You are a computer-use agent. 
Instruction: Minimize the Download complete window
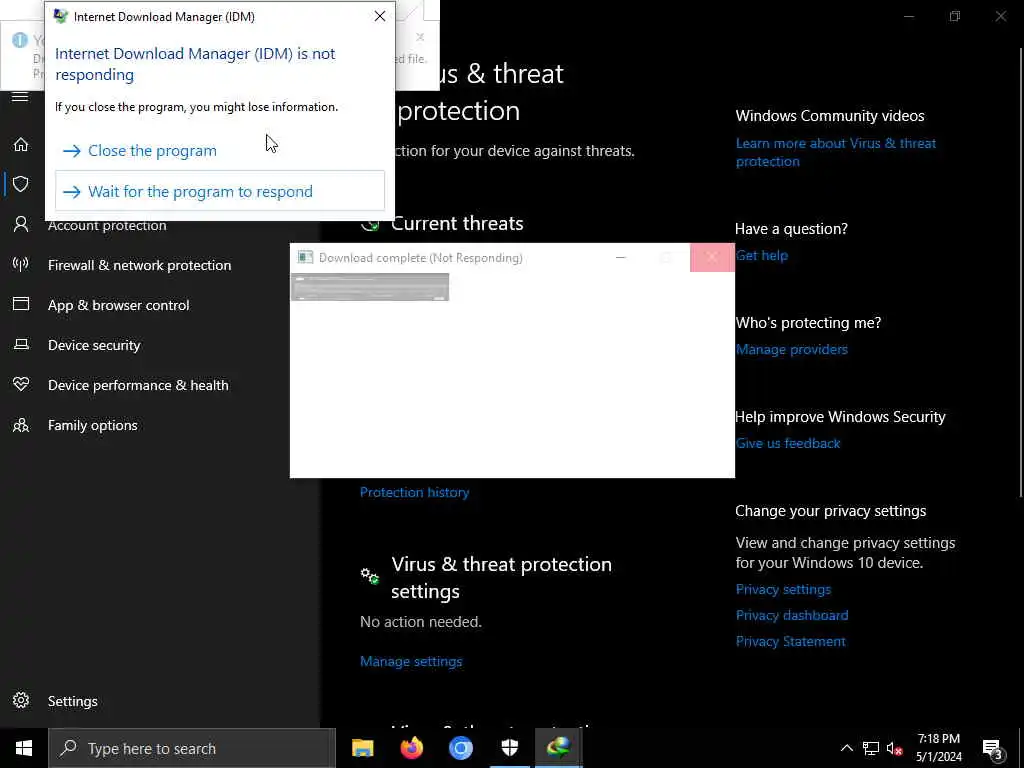pyautogui.click(x=620, y=257)
